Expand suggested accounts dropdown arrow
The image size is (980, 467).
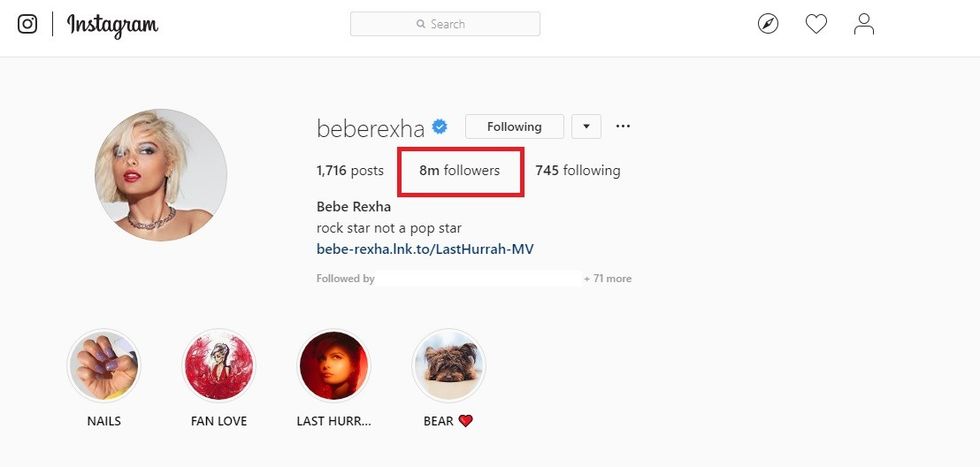click(x=586, y=126)
